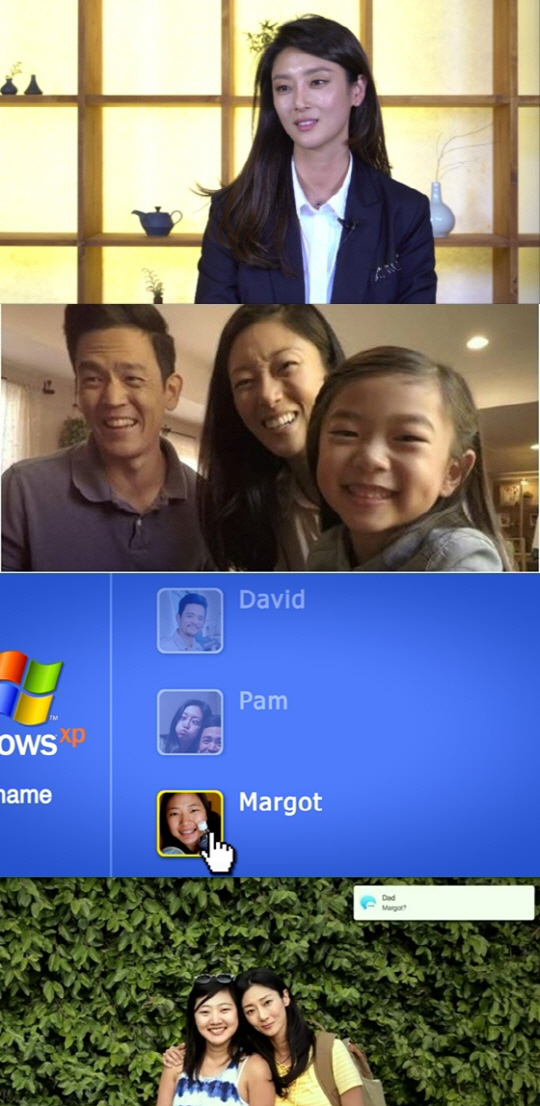Choose Margot's highlighted profile picture
This screenshot has width=540, height=1106.
tap(190, 823)
